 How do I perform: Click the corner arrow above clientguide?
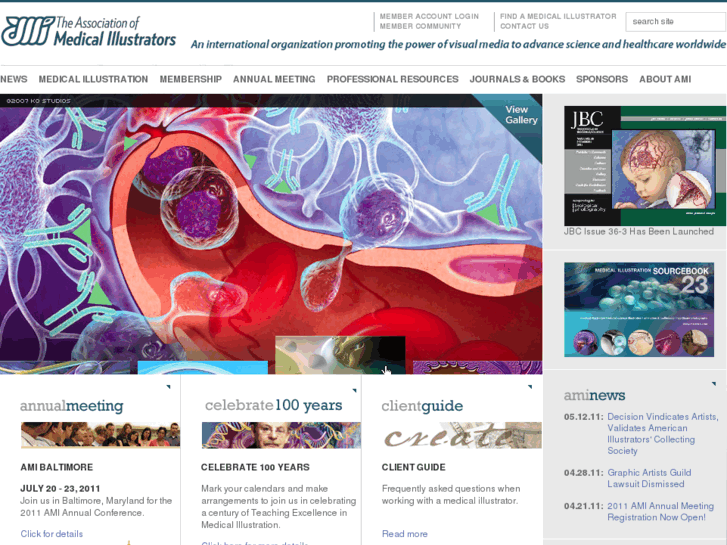pos(529,386)
